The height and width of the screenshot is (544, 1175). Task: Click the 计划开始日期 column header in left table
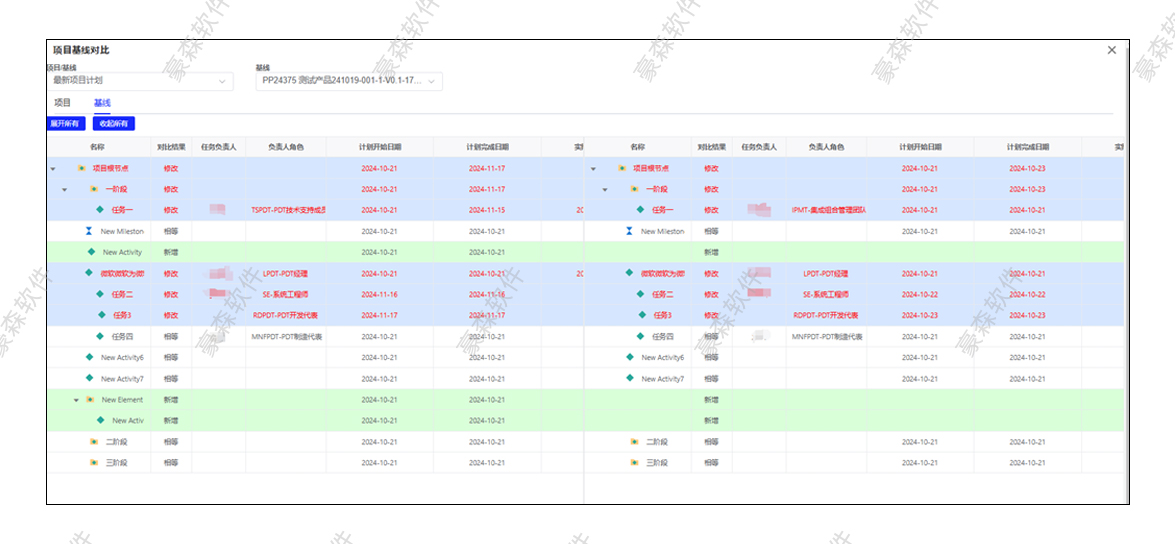coord(379,147)
